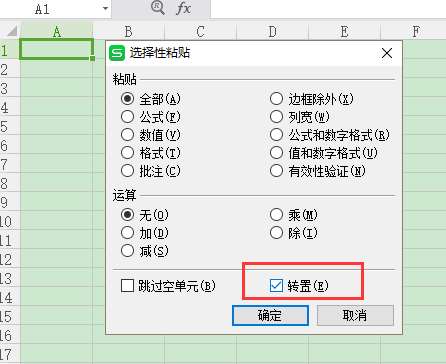Close the 选择性粘贴 dialog with X
This screenshot has width=446, height=364.
(387, 53)
